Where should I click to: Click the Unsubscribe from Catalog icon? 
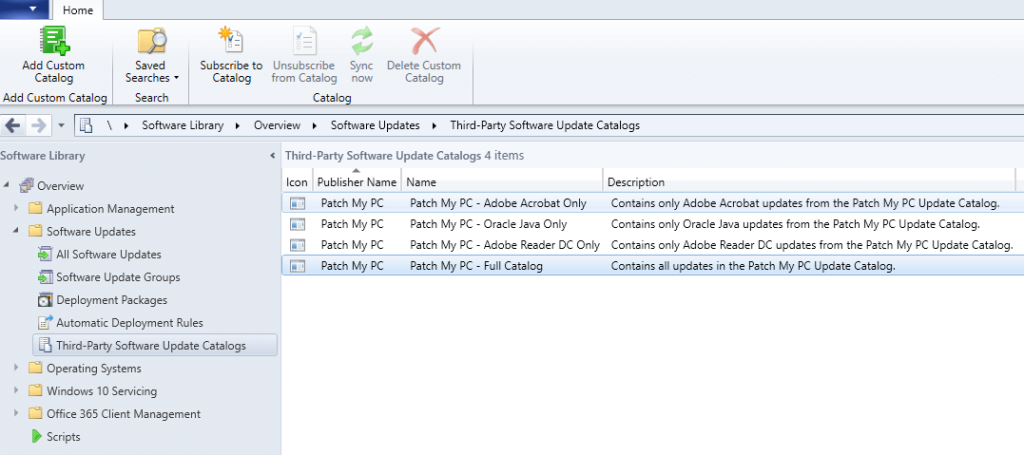[304, 41]
